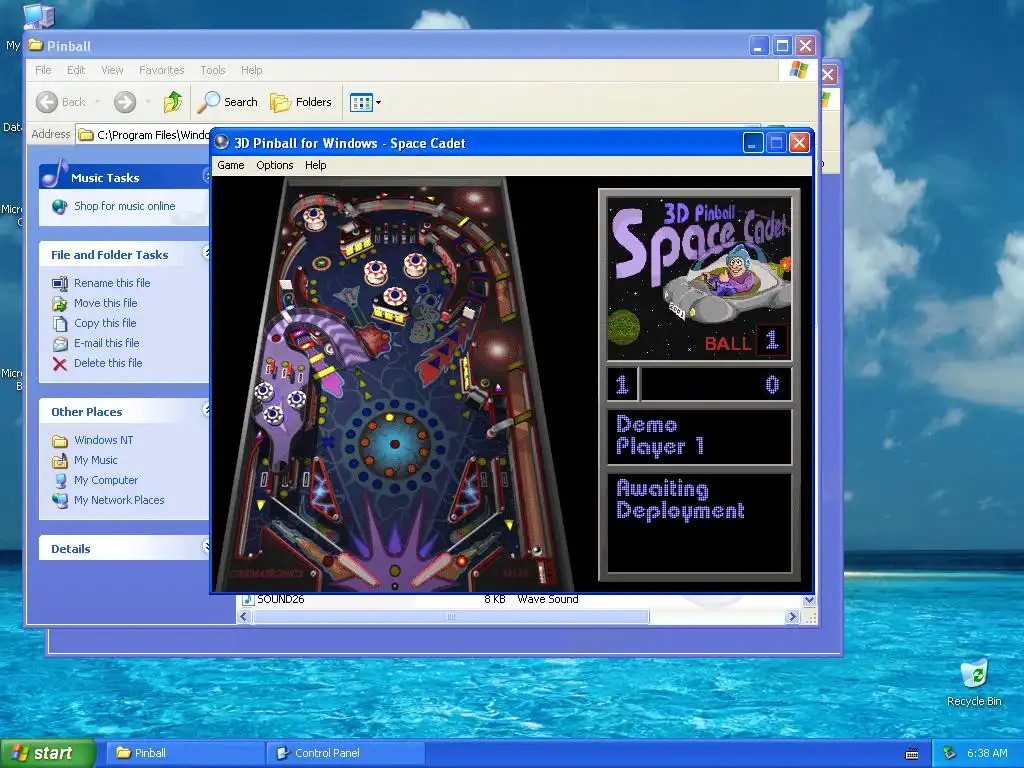Expand the Details panel

(x=206, y=547)
